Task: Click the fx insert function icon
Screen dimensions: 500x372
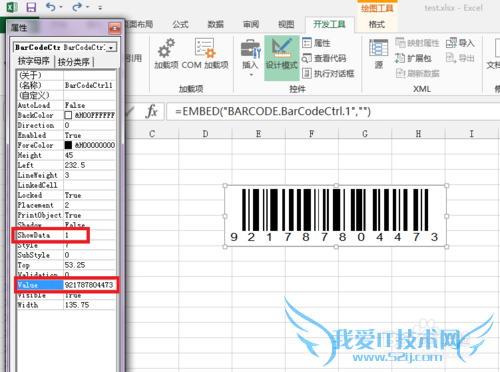Action: click(x=151, y=111)
